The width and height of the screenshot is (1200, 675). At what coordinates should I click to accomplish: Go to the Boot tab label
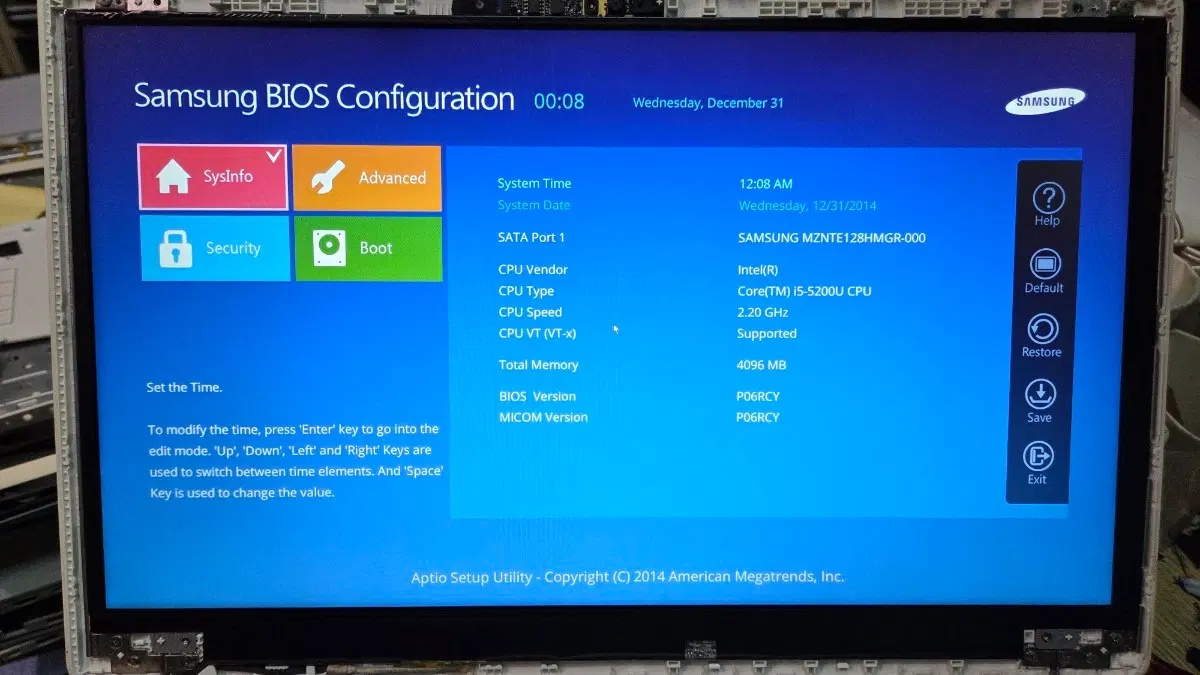point(376,248)
